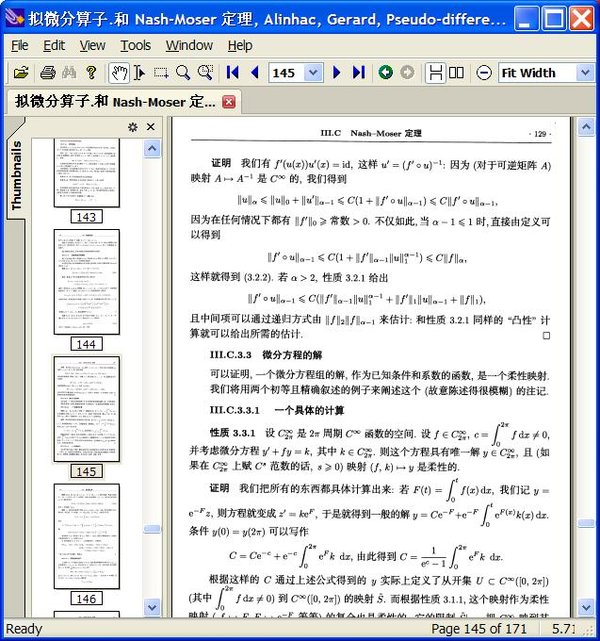The height and width of the screenshot is (641, 600).
Task: Select page 146 thumbnail
Action: pyautogui.click(x=87, y=536)
